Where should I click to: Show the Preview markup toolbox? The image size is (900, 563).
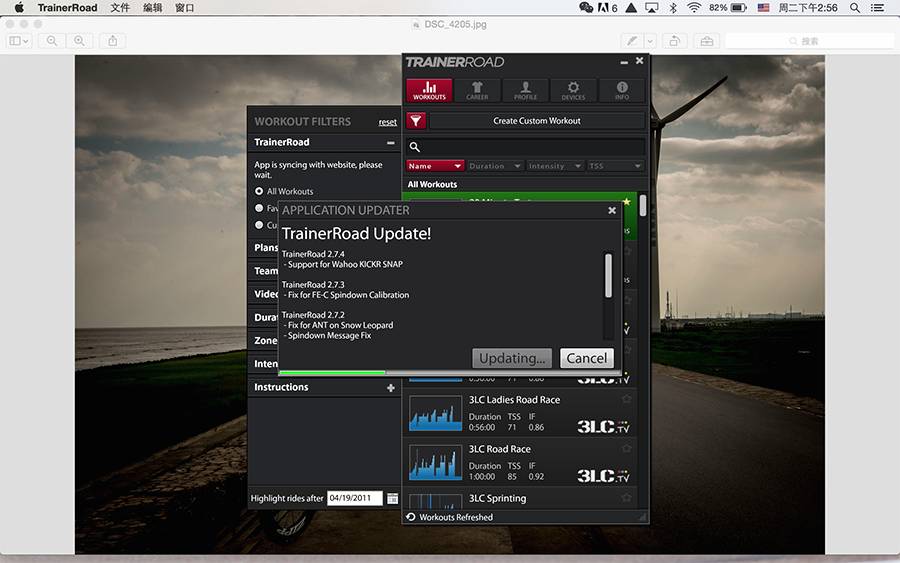707,41
